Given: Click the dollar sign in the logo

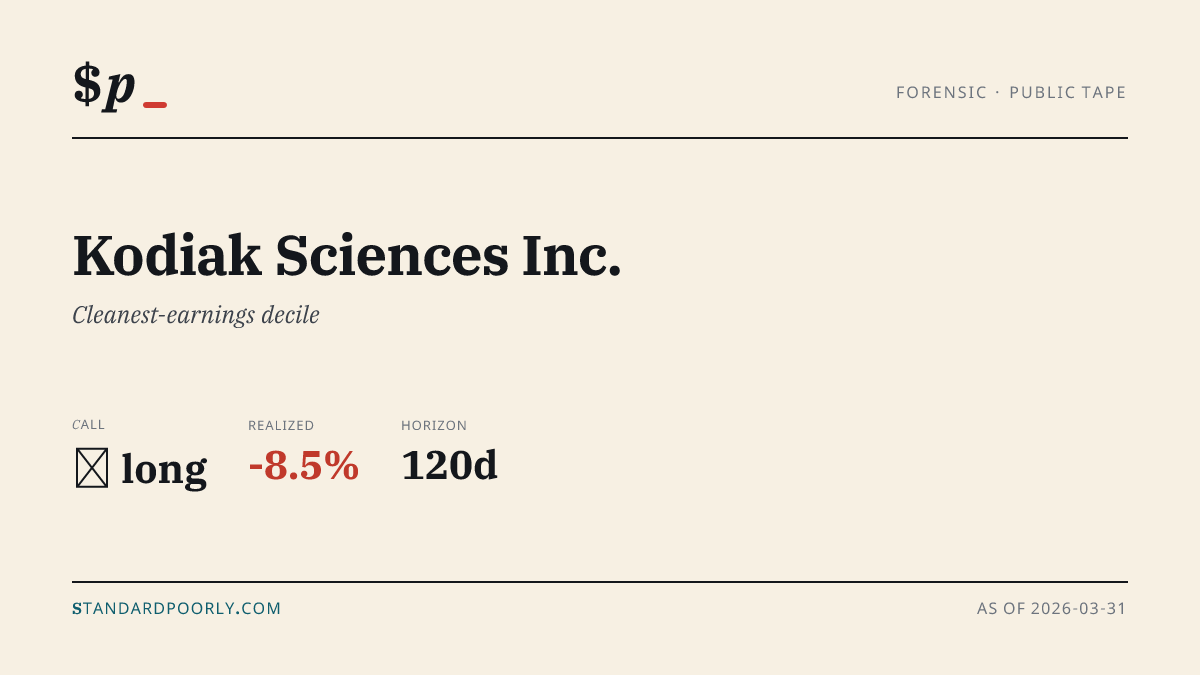Looking at the screenshot, I should pyautogui.click(x=87, y=84).
